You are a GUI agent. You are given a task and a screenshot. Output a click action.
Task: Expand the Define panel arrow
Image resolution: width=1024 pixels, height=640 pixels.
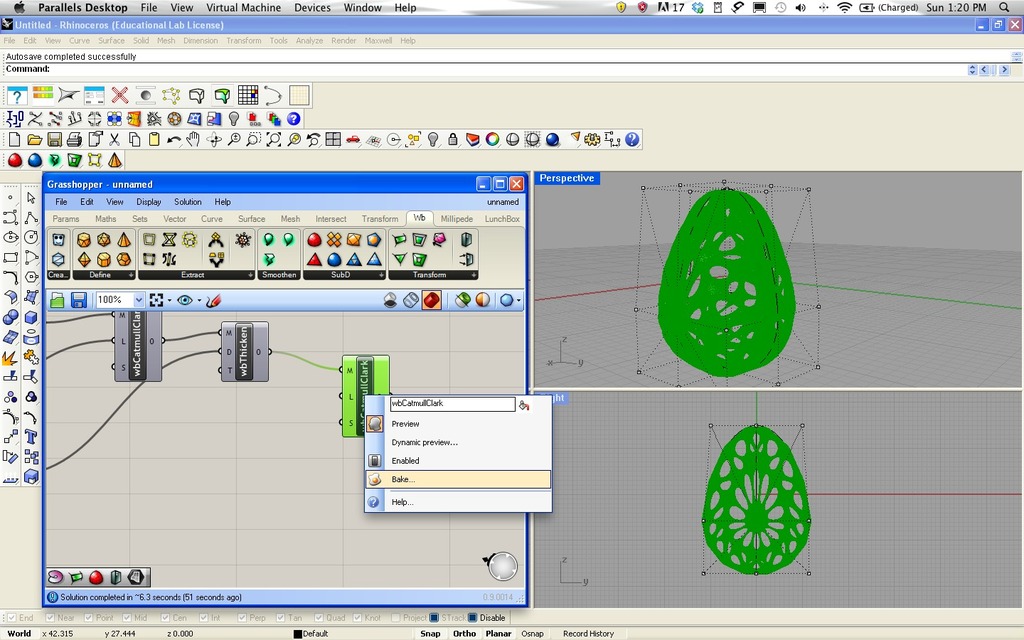(x=131, y=275)
